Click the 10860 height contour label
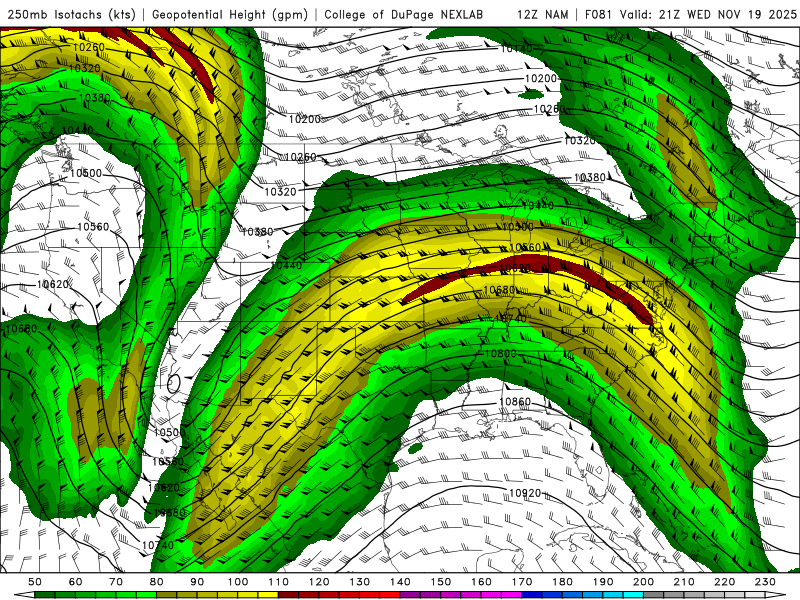This screenshot has width=800, height=600. (515, 402)
